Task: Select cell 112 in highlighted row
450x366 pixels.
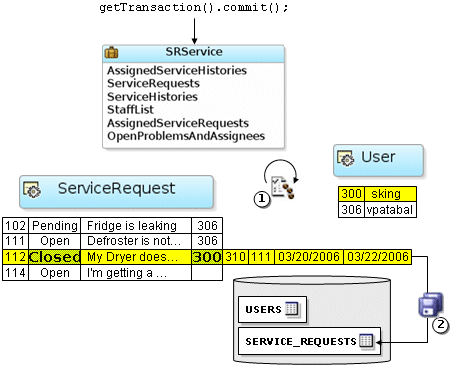Action: pyautogui.click(x=16, y=257)
